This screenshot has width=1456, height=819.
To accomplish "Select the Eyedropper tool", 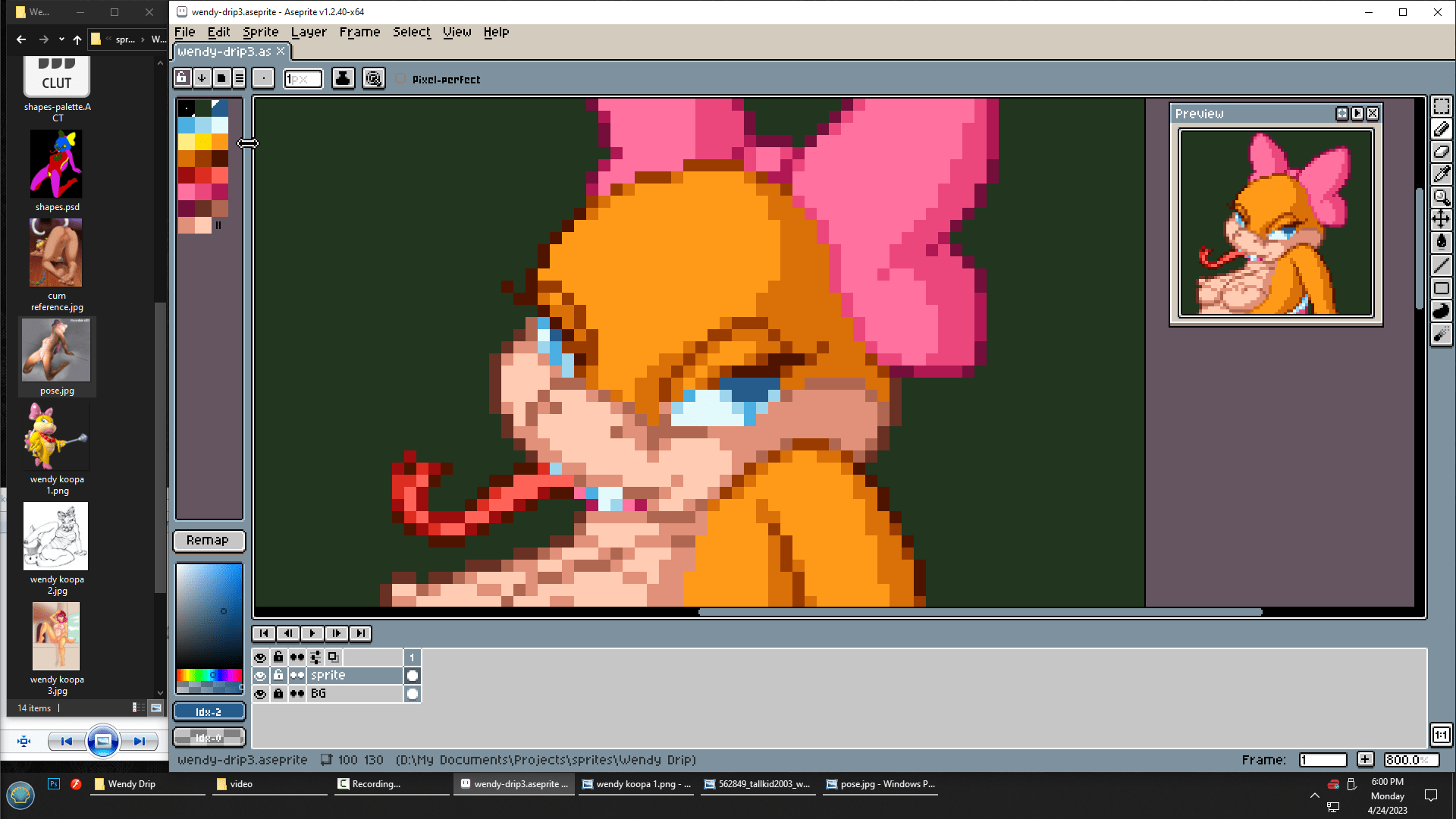I will (x=1441, y=174).
